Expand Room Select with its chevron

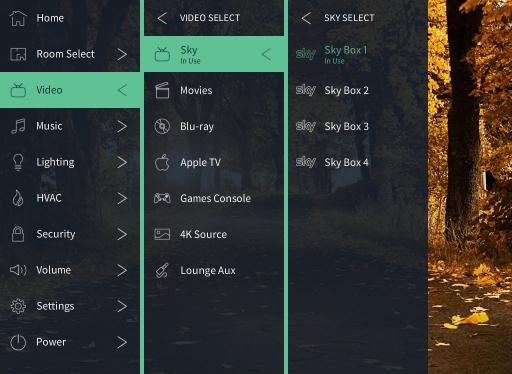122,54
